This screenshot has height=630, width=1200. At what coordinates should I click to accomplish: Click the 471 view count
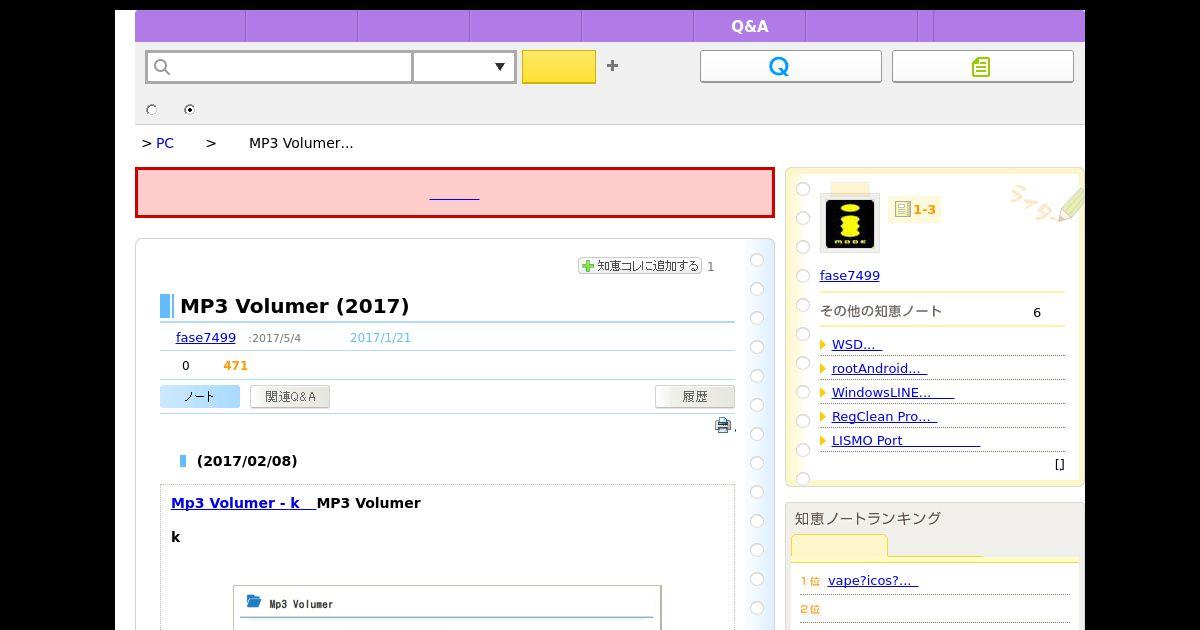235,366
